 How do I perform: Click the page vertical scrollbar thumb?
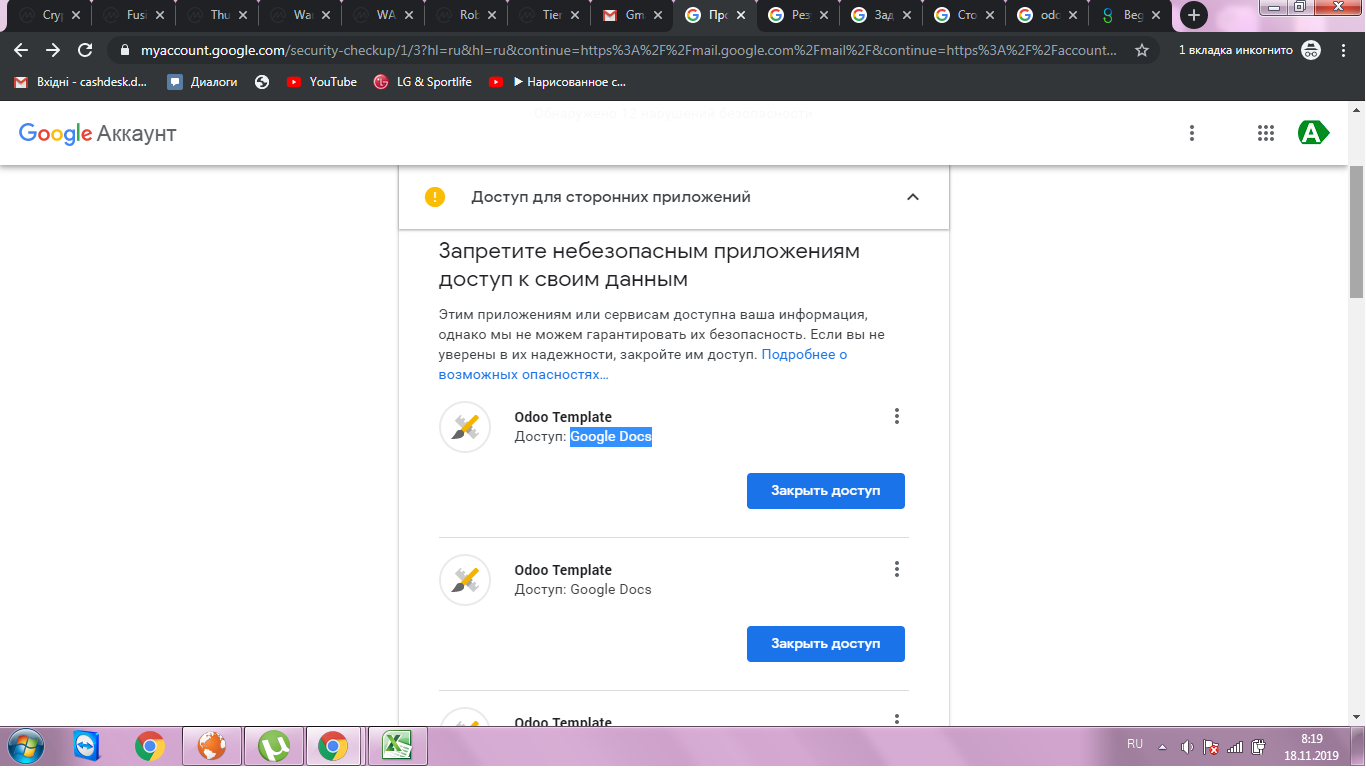click(x=1357, y=230)
